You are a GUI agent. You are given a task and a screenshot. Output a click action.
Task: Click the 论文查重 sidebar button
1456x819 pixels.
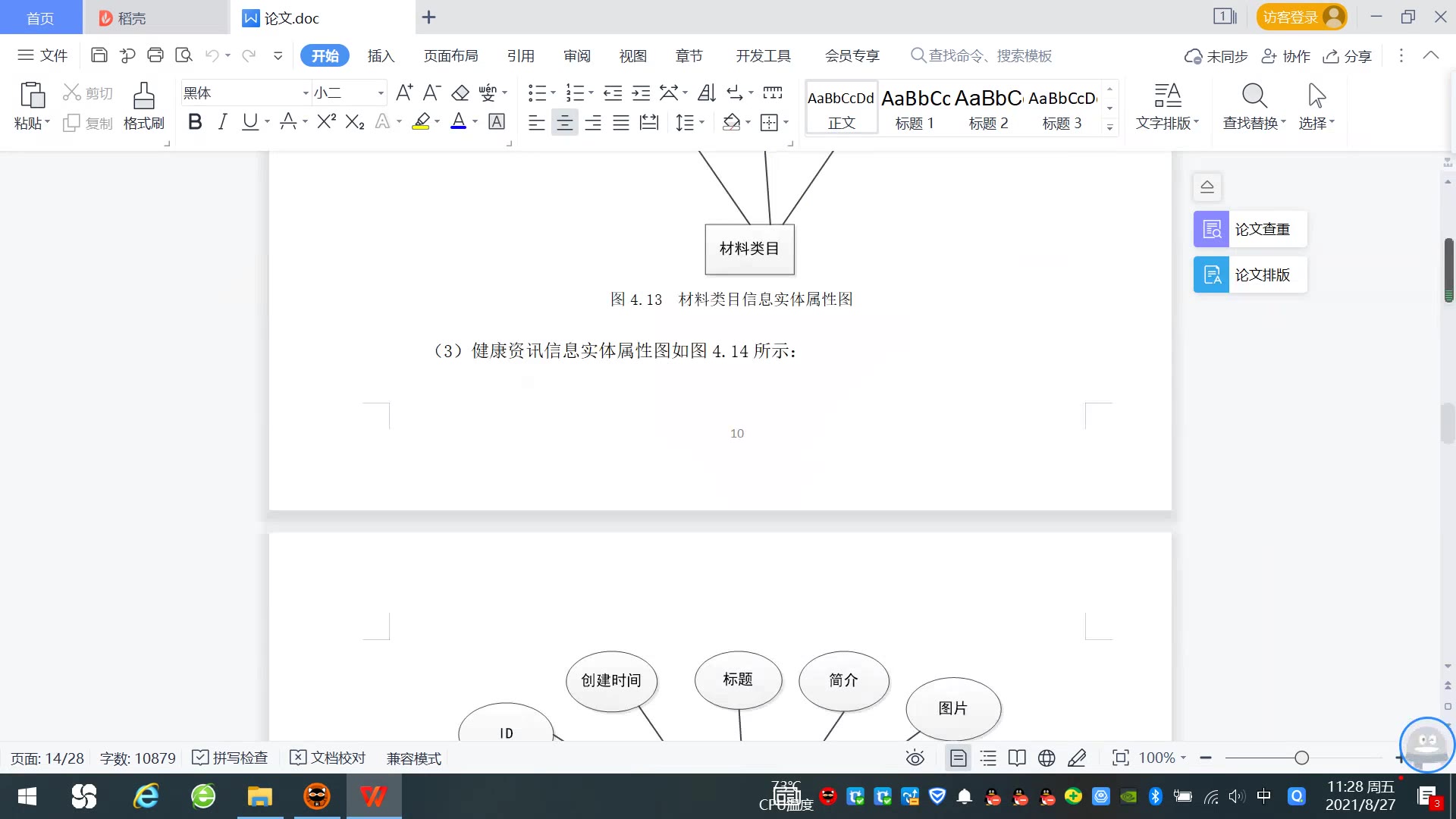tap(1250, 229)
